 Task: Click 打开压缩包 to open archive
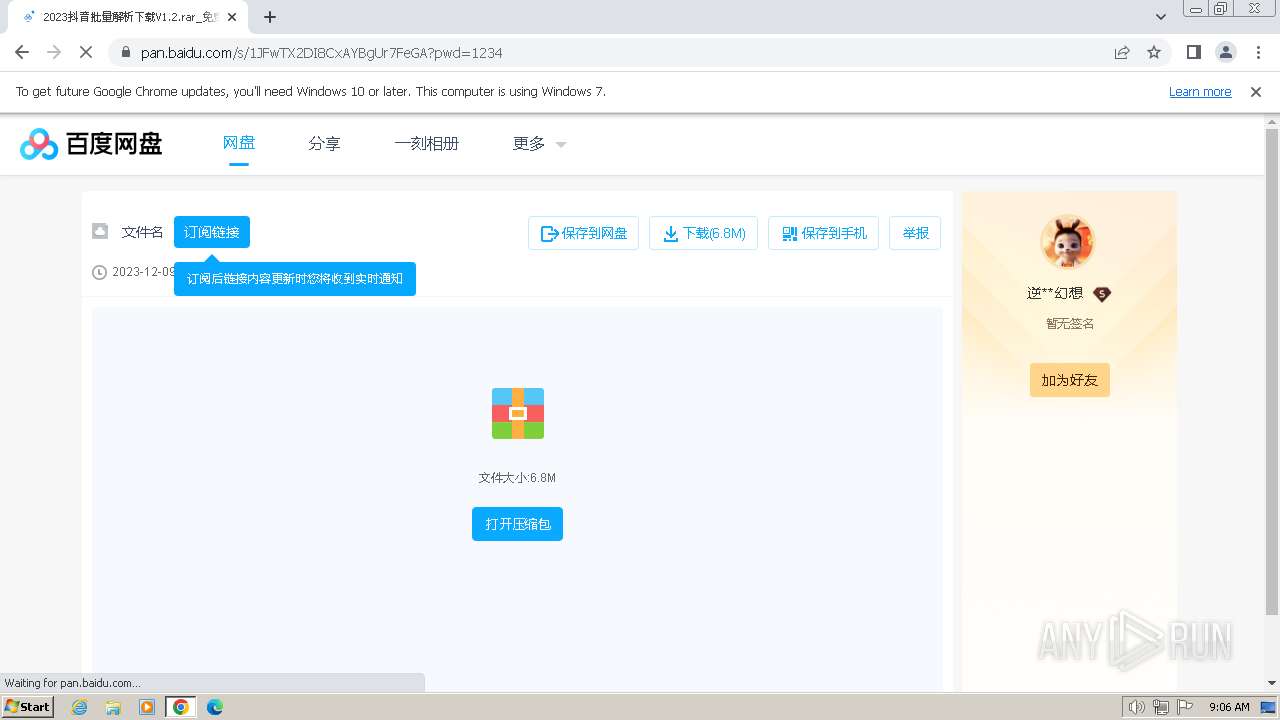[517, 524]
